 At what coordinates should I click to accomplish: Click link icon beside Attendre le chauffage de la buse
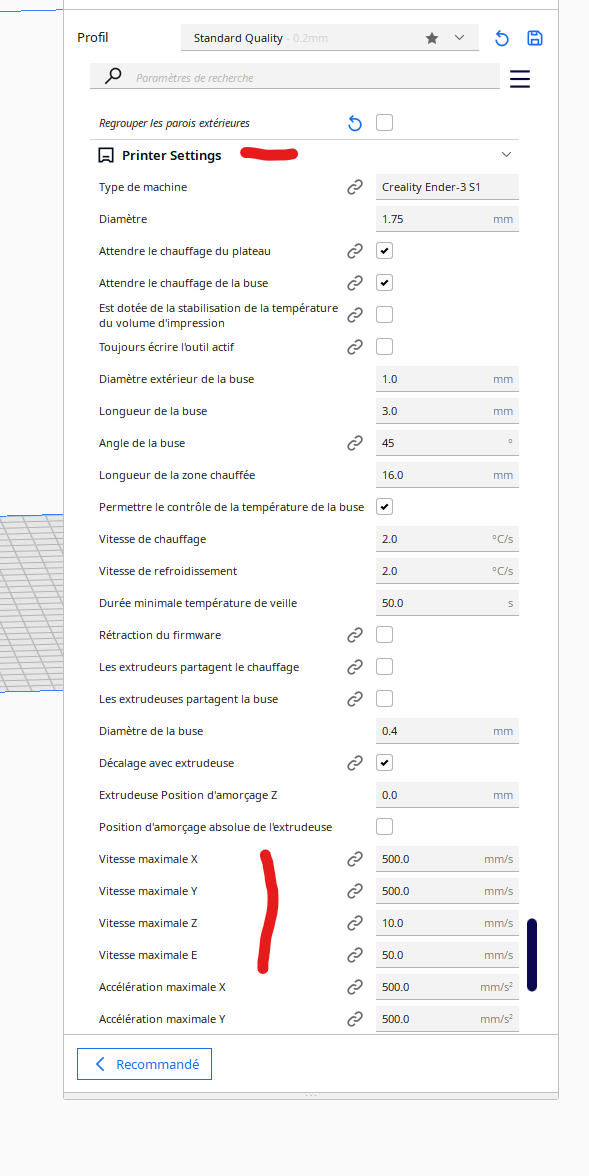[x=355, y=284]
